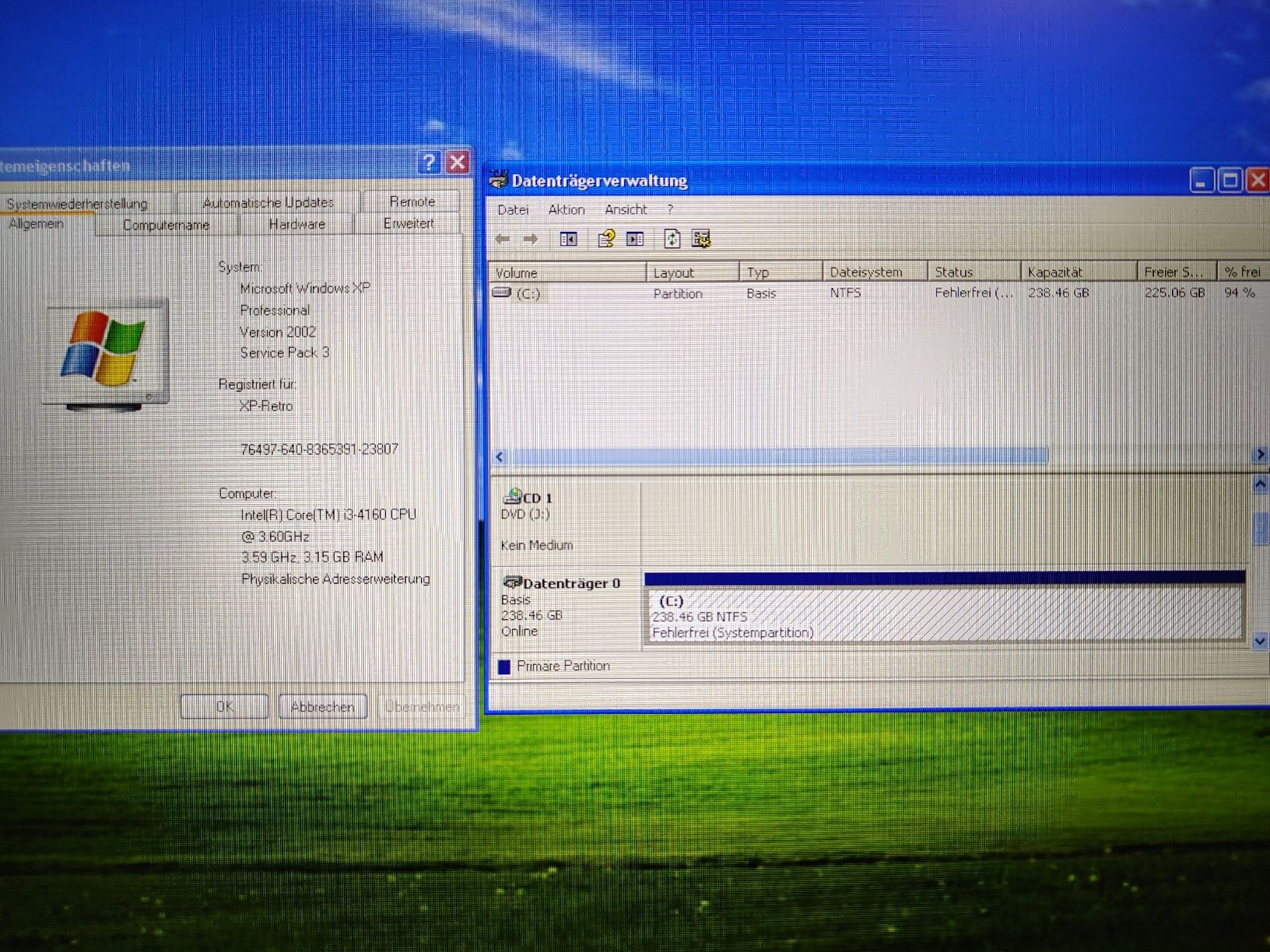Open the settings toolbar icon with gear

pos(701,239)
